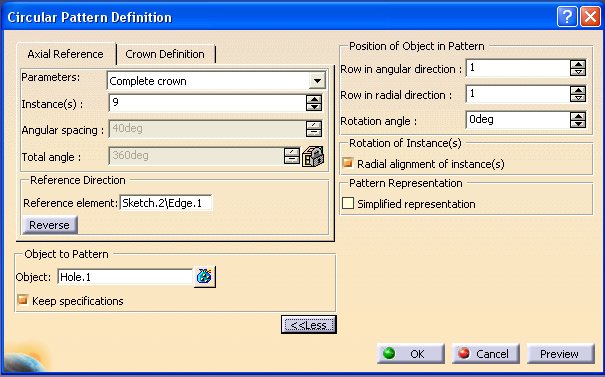The image size is (605, 377).
Task: Increase Row in radial direction value
Action: pos(578,90)
